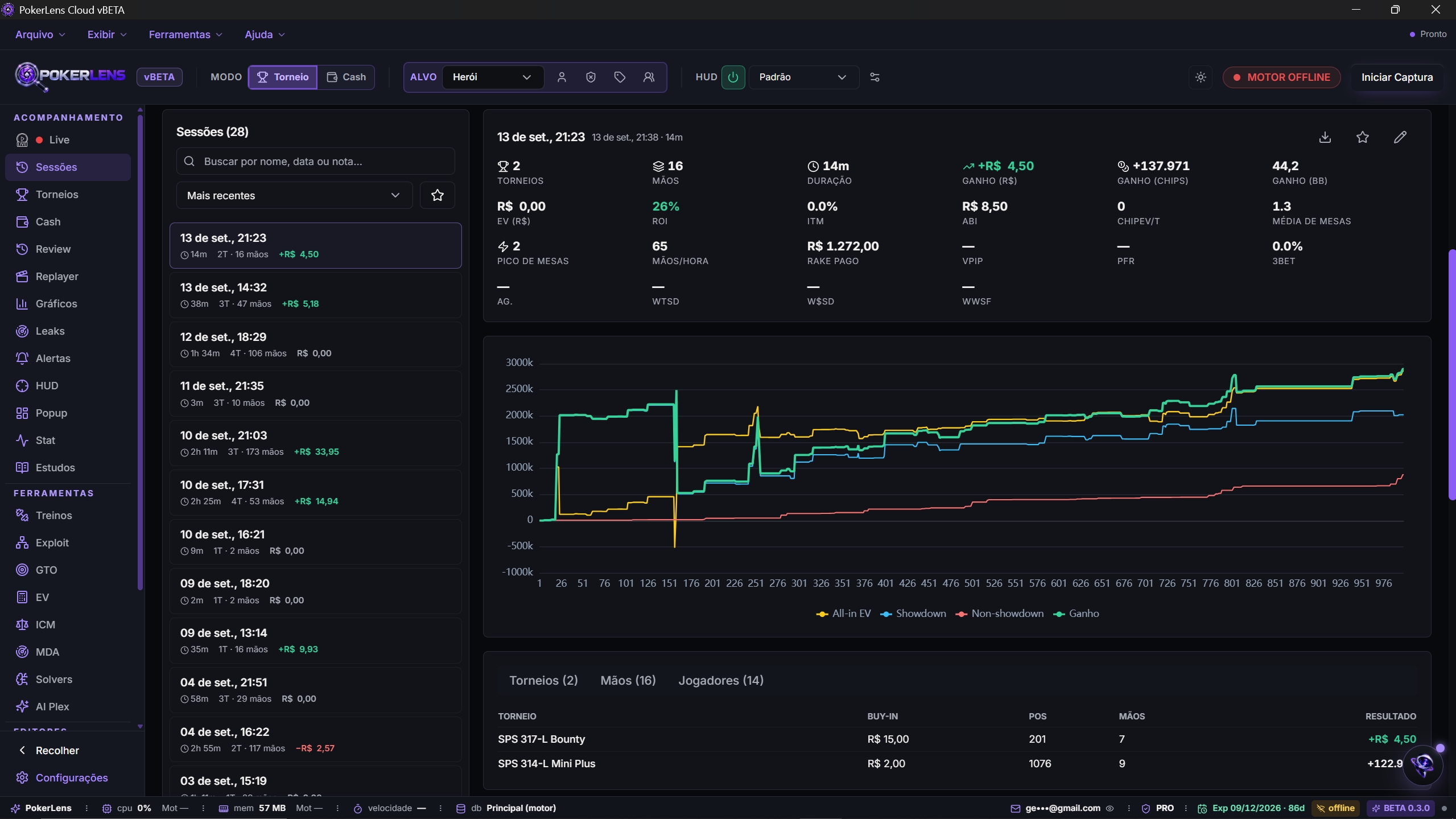Expand the Herói target dropdown
This screenshot has height=819, width=1456.
pos(492,77)
